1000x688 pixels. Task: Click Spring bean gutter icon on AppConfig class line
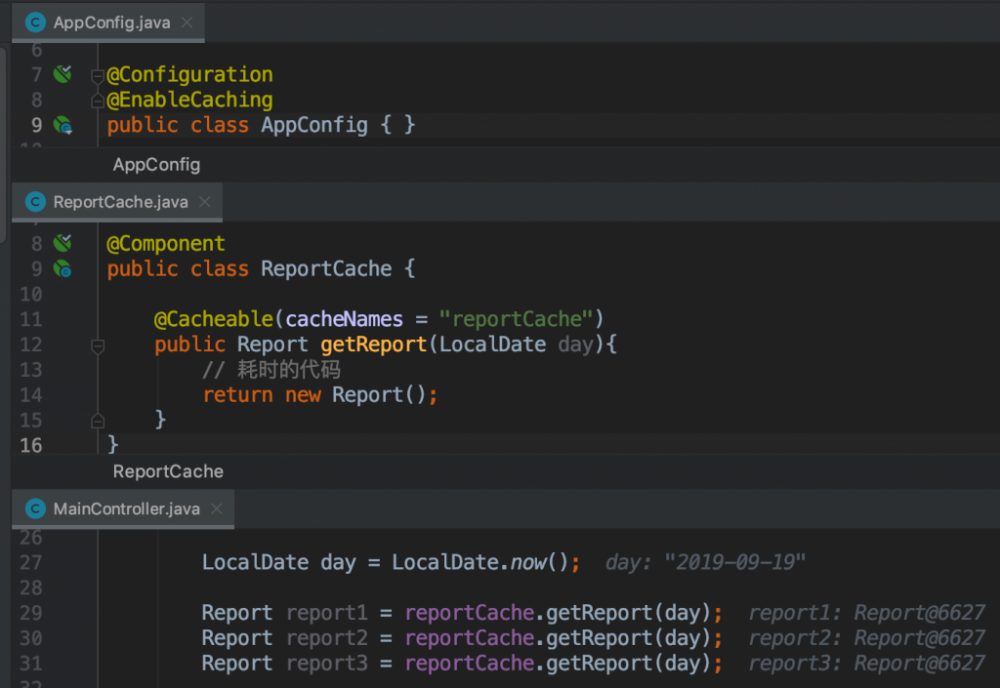(63, 125)
